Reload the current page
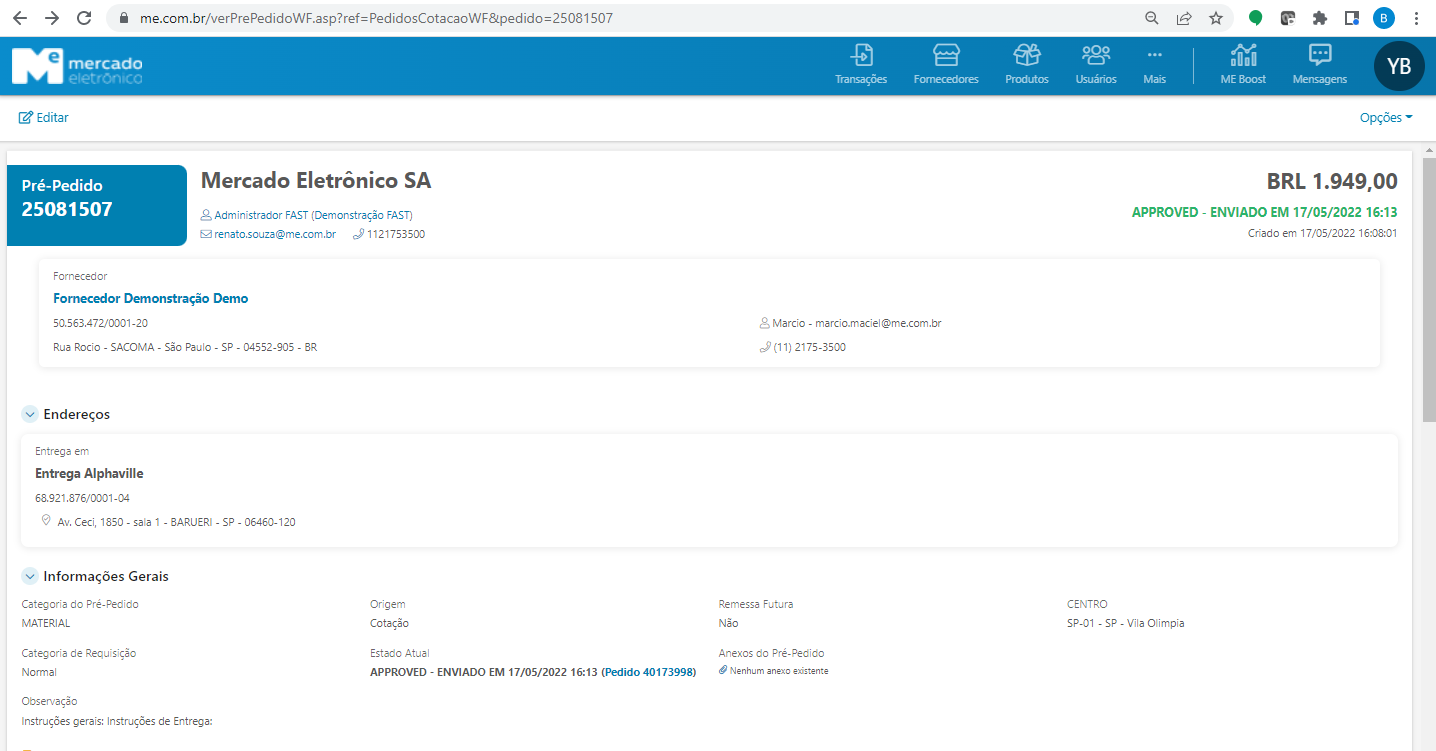The height and width of the screenshot is (751, 1436). (x=84, y=18)
